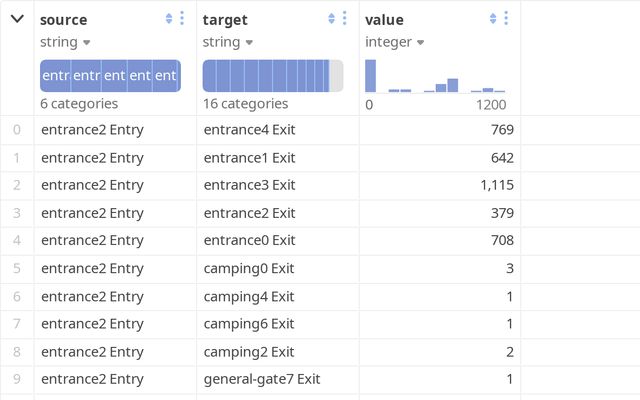Click the target column header name
This screenshot has height=400, width=640.
click(225, 20)
